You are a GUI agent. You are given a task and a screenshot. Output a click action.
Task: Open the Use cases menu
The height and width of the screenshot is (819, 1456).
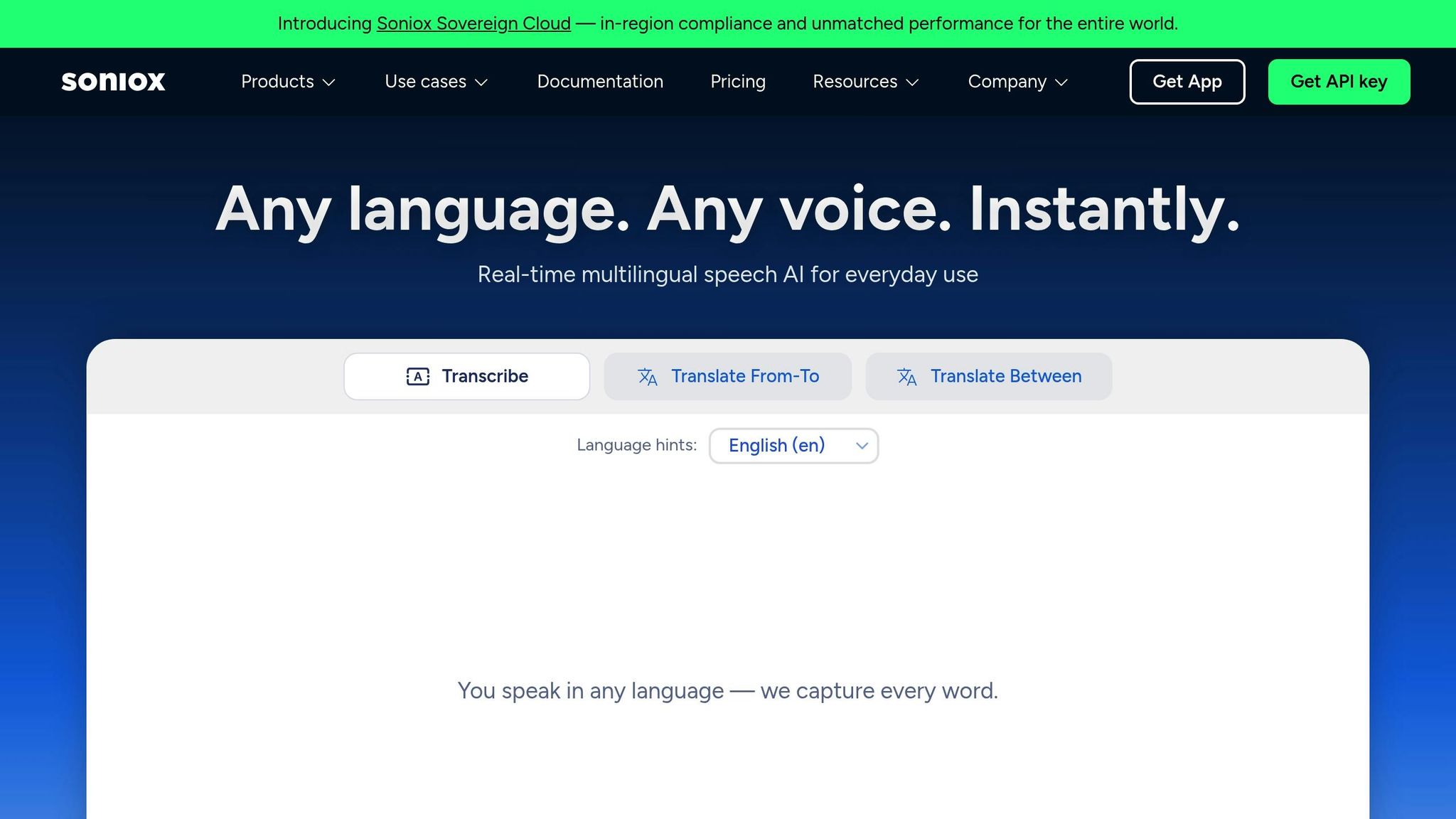tap(425, 82)
